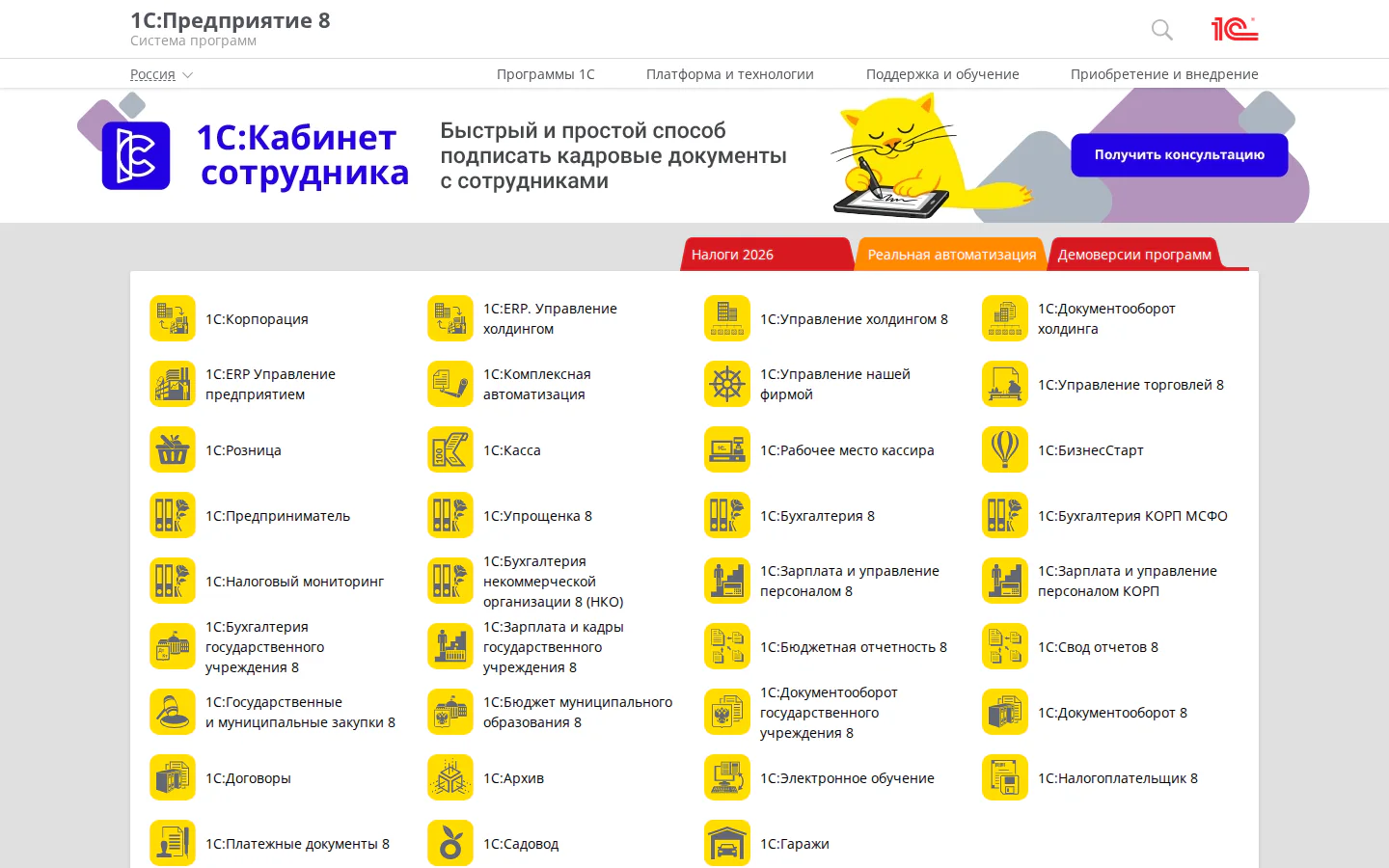The image size is (1389, 868).
Task: Open the Платформа и технологии menu
Action: pos(730,74)
